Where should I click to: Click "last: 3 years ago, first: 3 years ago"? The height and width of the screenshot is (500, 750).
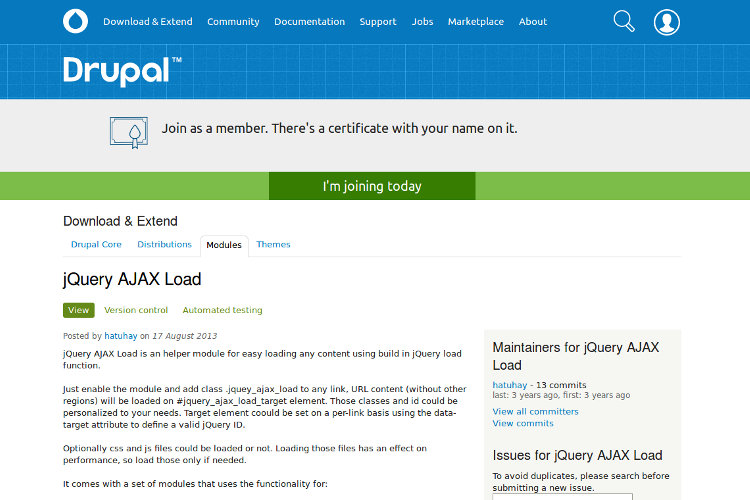[561, 395]
